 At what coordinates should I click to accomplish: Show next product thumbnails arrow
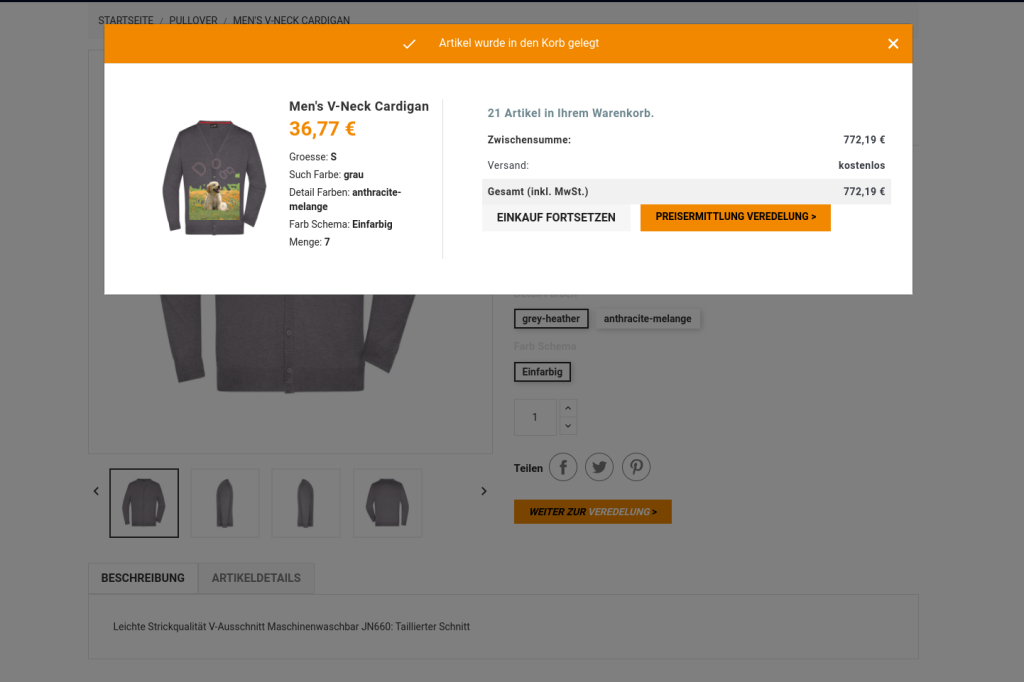tap(484, 491)
